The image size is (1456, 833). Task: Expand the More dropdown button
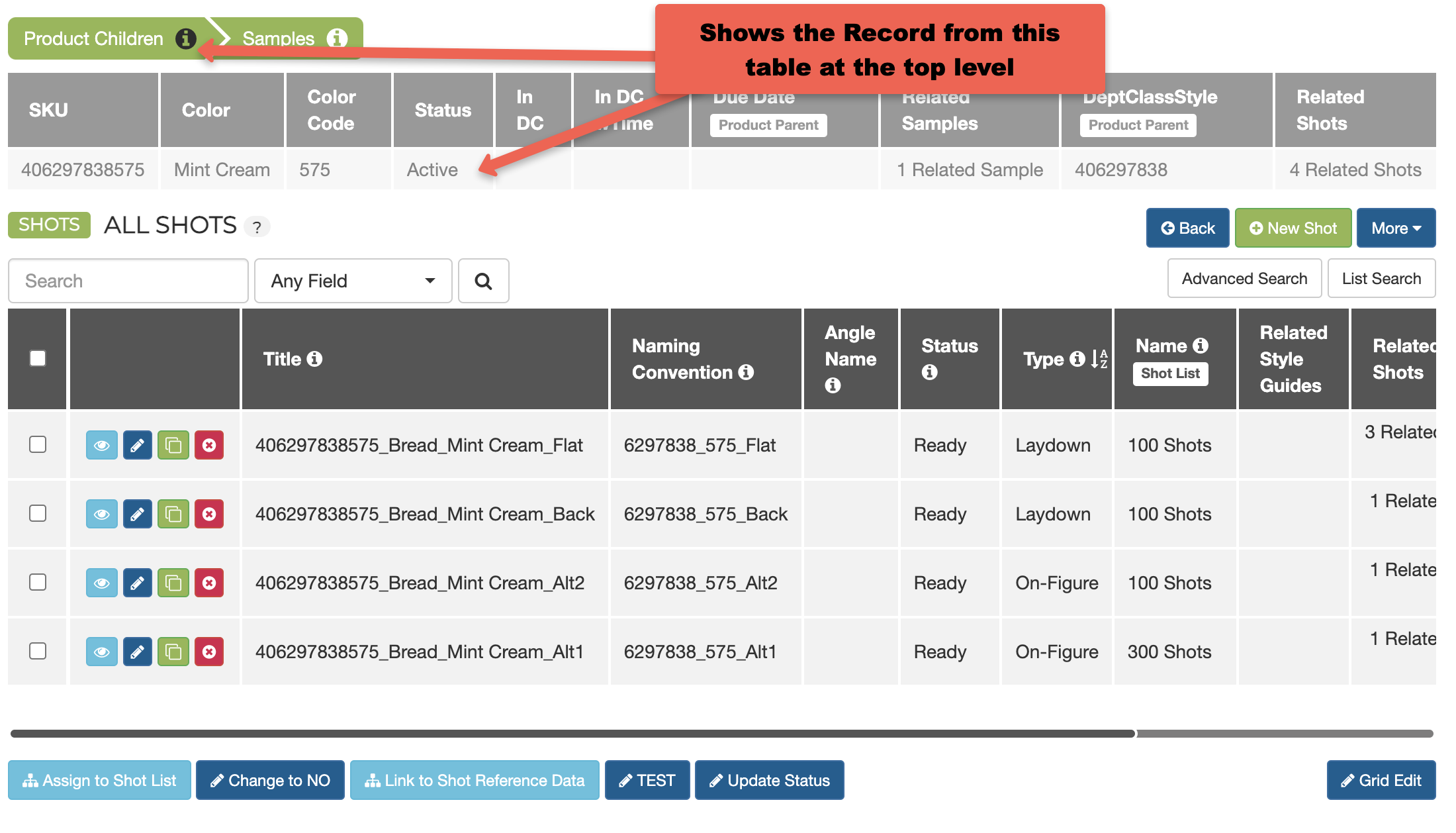pyautogui.click(x=1395, y=228)
